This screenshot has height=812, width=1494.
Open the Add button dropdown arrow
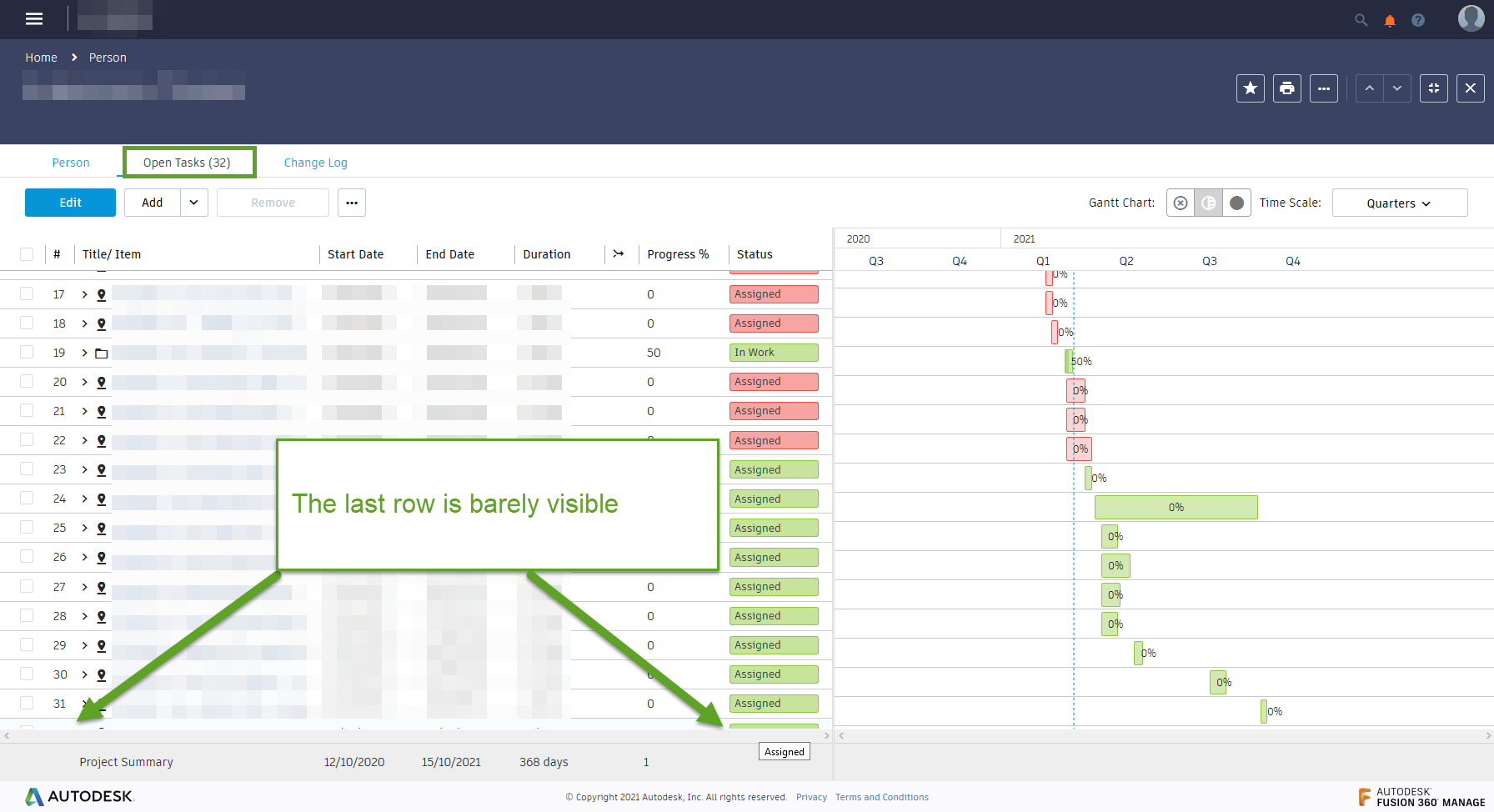[x=194, y=203]
